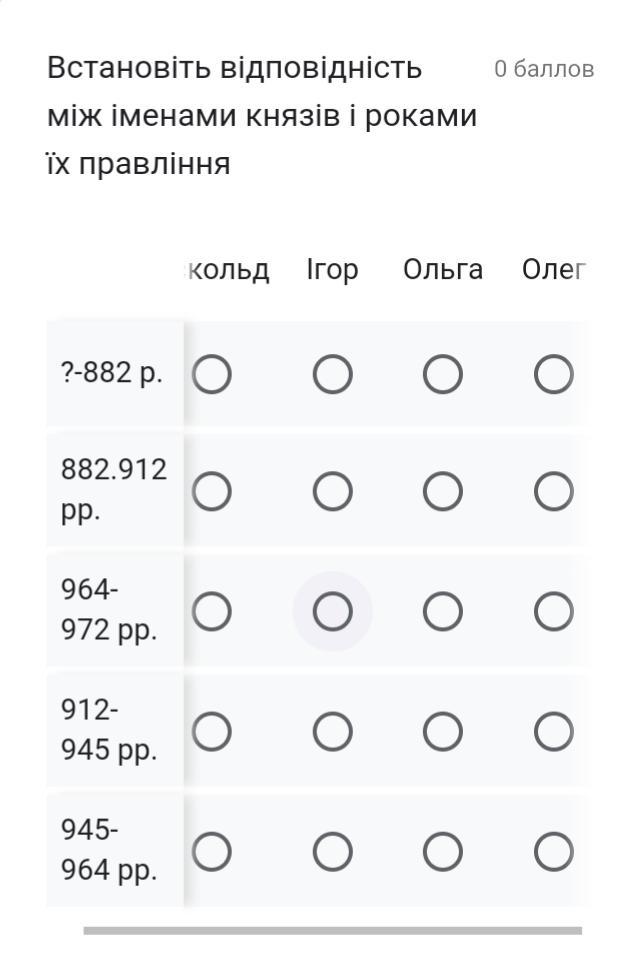Choose Ігор for the 945-964 рр. row
This screenshot has width=640, height=974.
pyautogui.click(x=333, y=852)
